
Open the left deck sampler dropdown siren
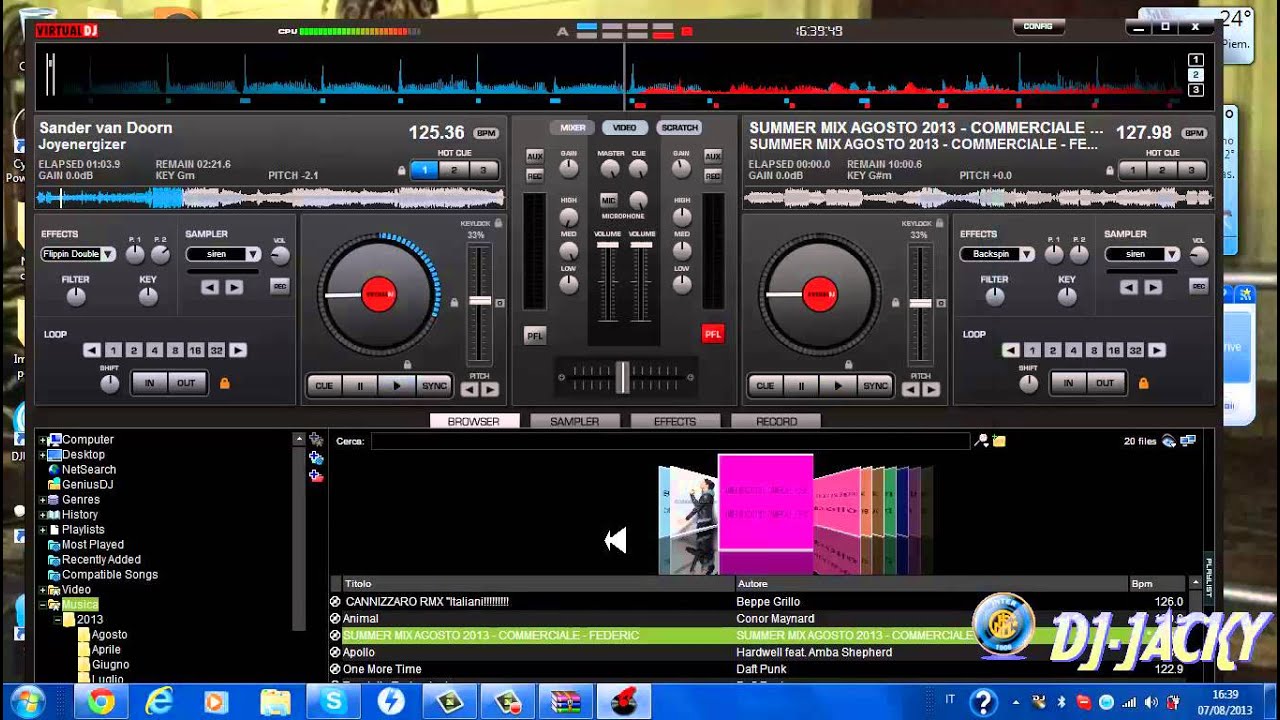(x=223, y=254)
